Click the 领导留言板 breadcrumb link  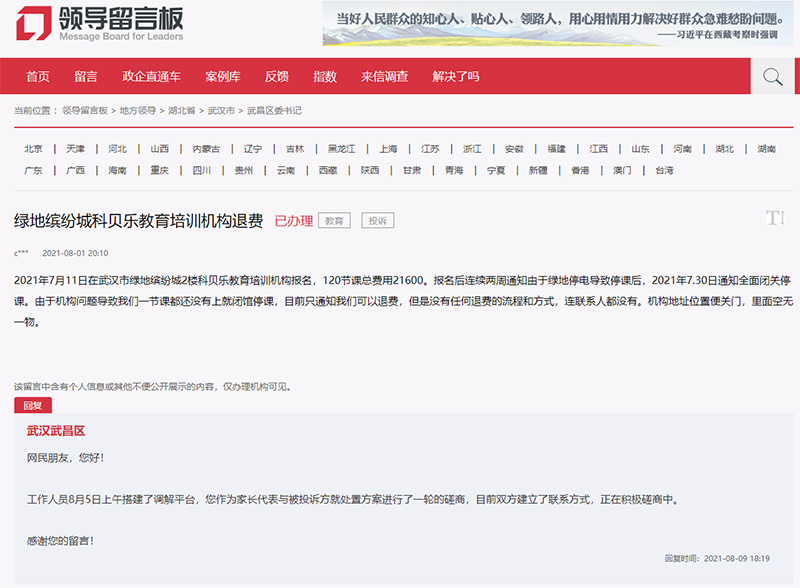84,110
